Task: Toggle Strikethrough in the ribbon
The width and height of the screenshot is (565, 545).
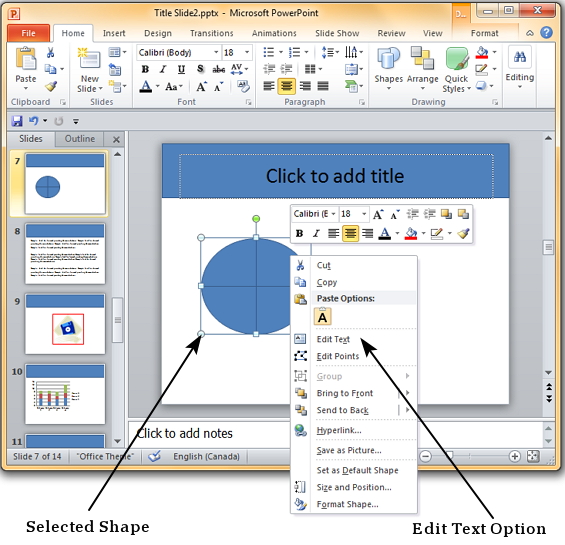Action: [219, 69]
